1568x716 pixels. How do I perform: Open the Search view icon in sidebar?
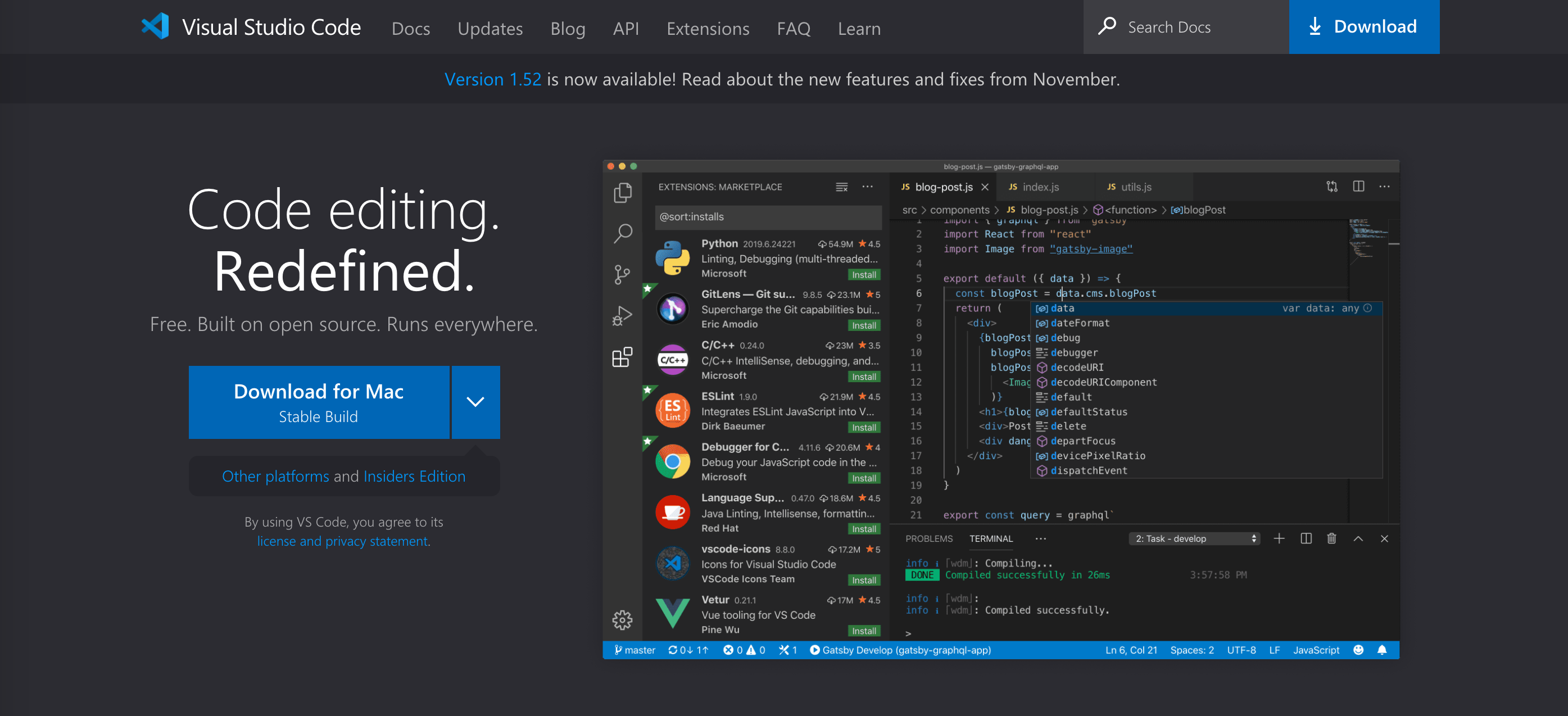(622, 233)
